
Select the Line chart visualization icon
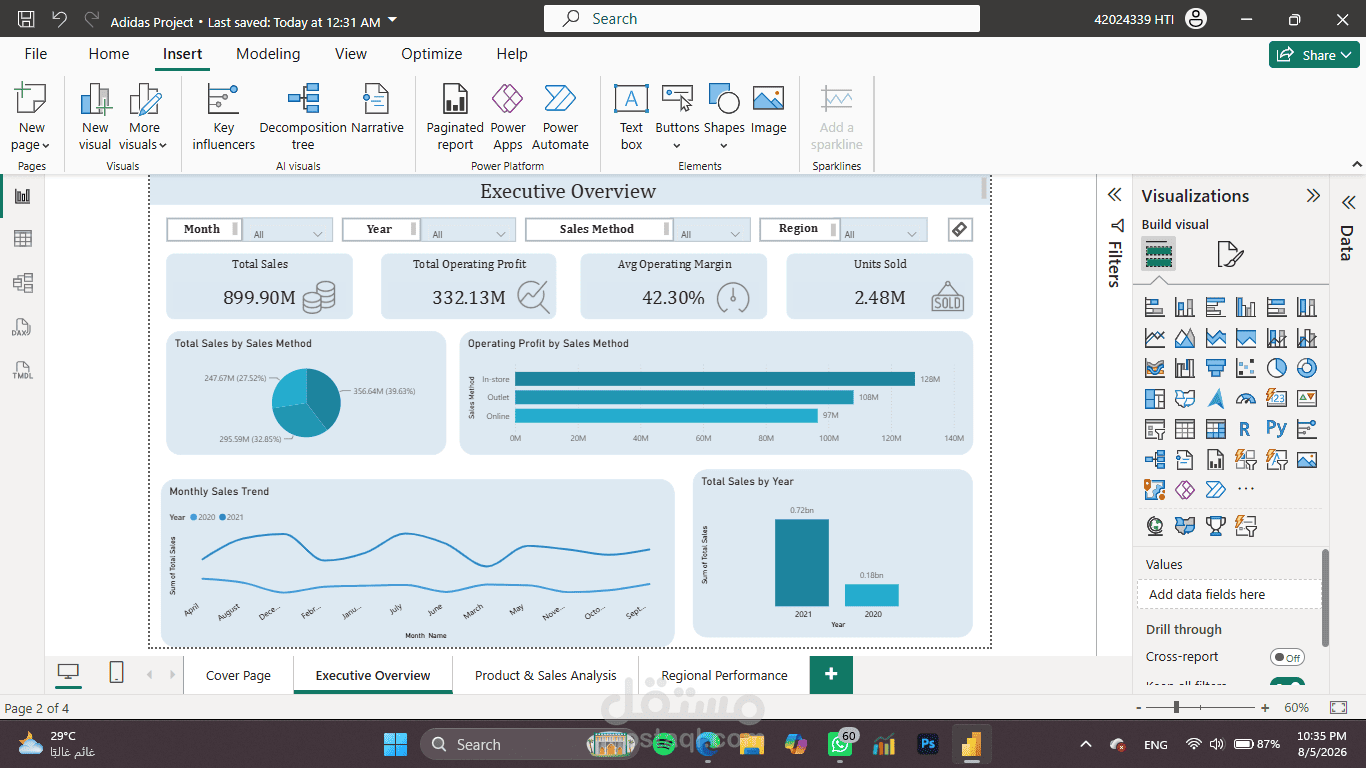coord(1154,337)
